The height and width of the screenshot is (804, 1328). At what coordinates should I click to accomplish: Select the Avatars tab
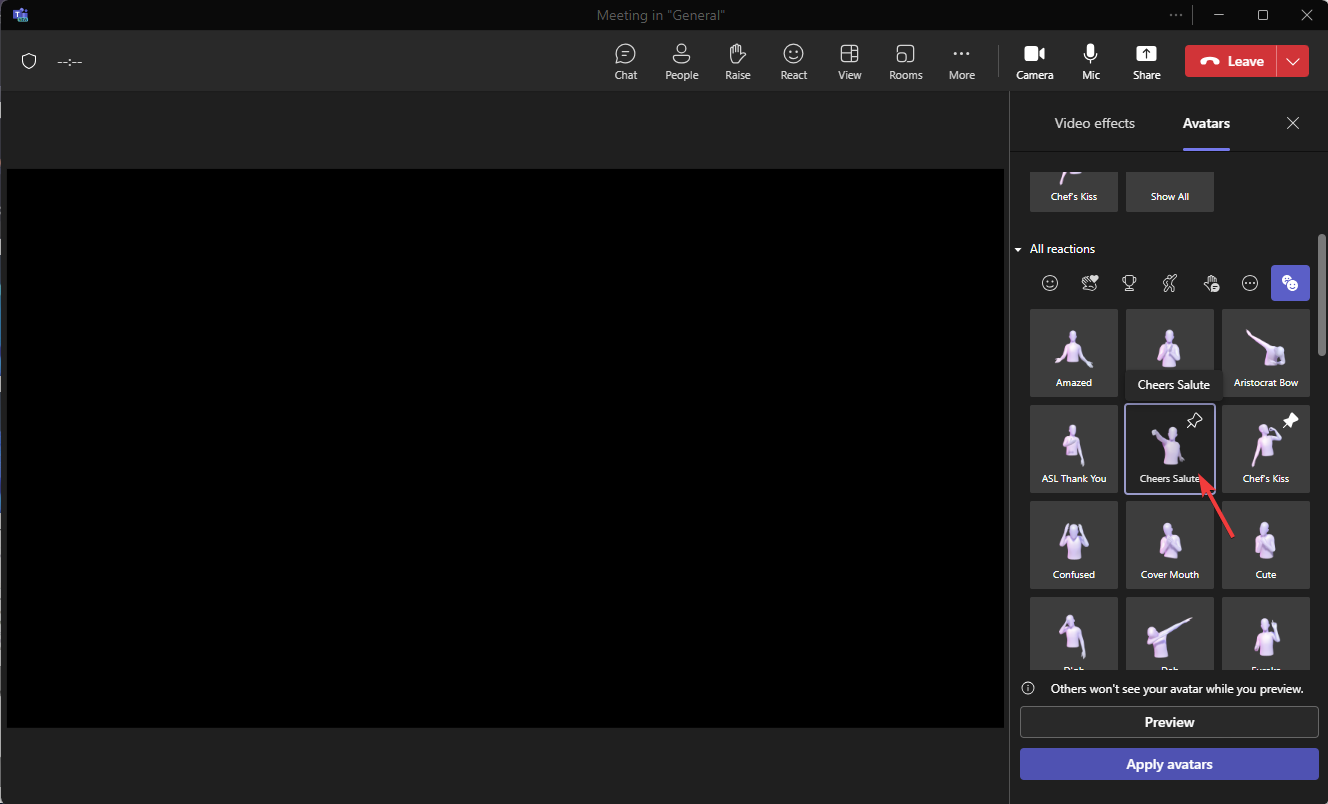1206,123
